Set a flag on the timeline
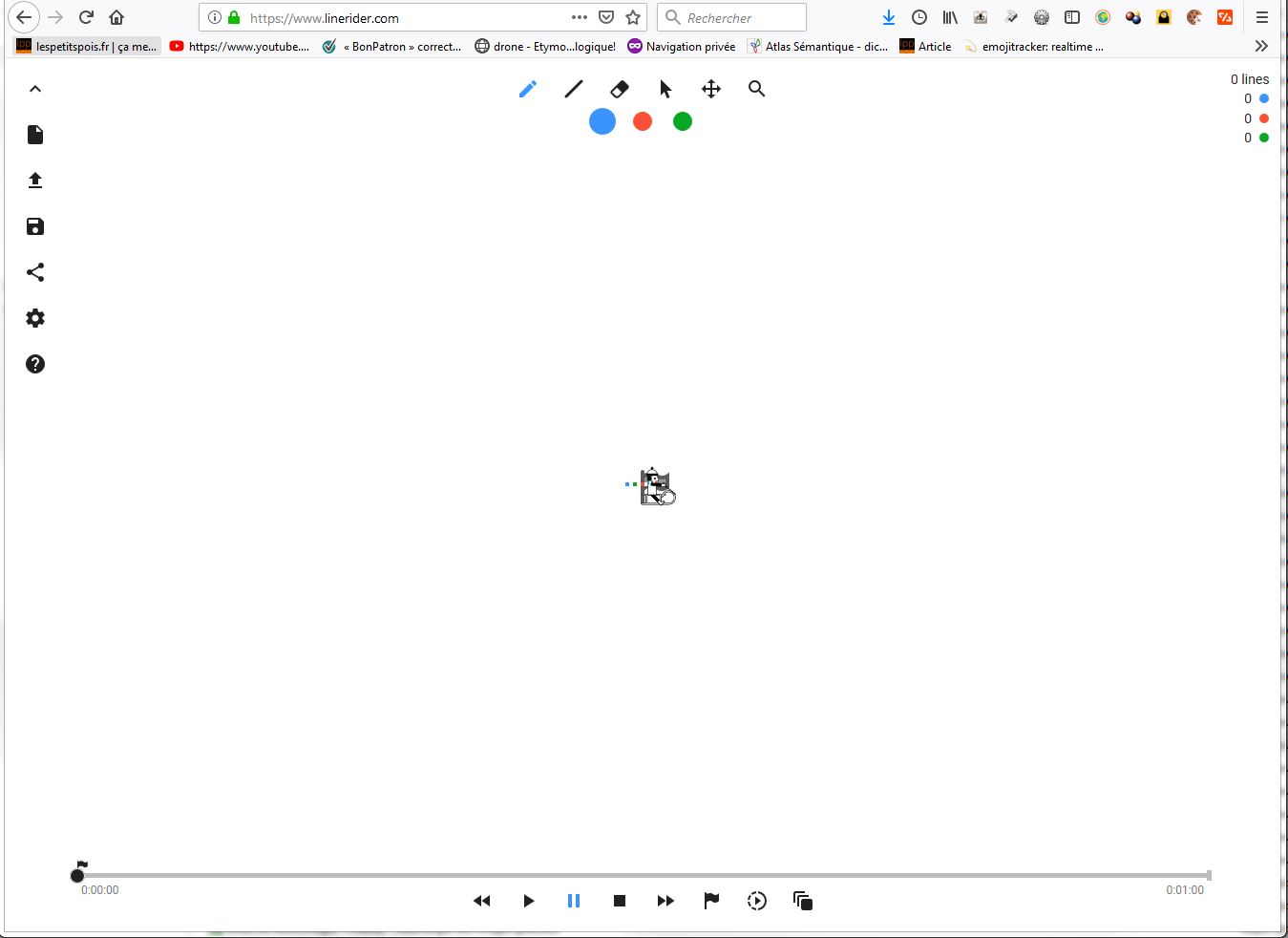The image size is (1288, 938). (711, 901)
